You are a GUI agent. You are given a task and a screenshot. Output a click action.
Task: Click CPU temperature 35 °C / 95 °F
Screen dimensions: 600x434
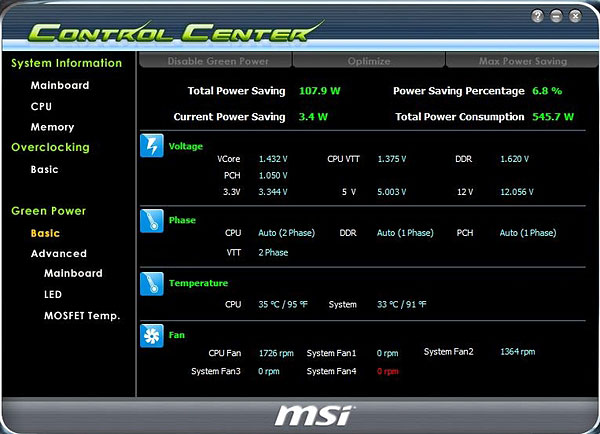click(283, 304)
